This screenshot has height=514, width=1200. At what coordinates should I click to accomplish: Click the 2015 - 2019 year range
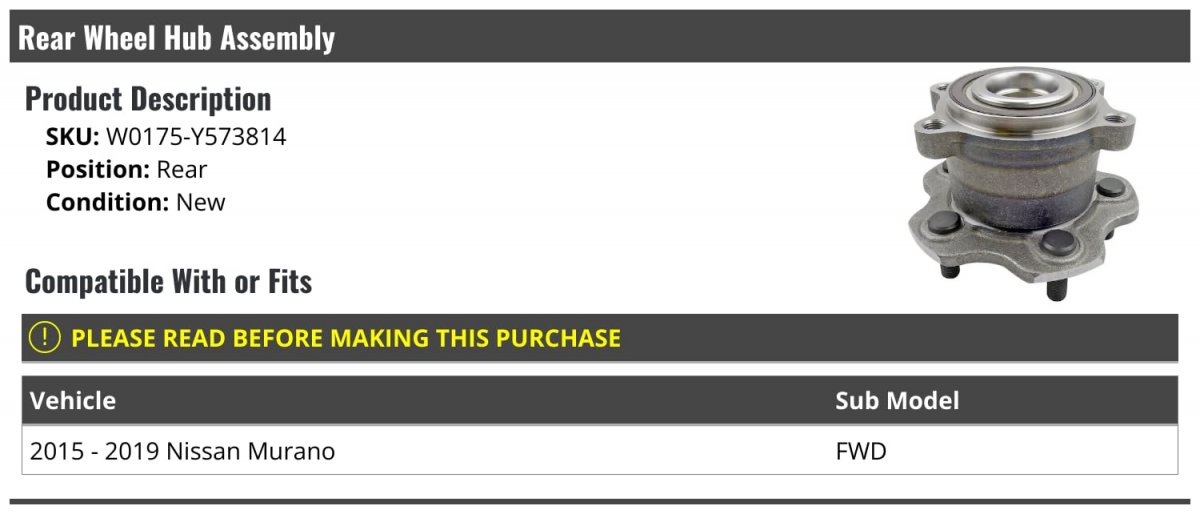point(95,452)
